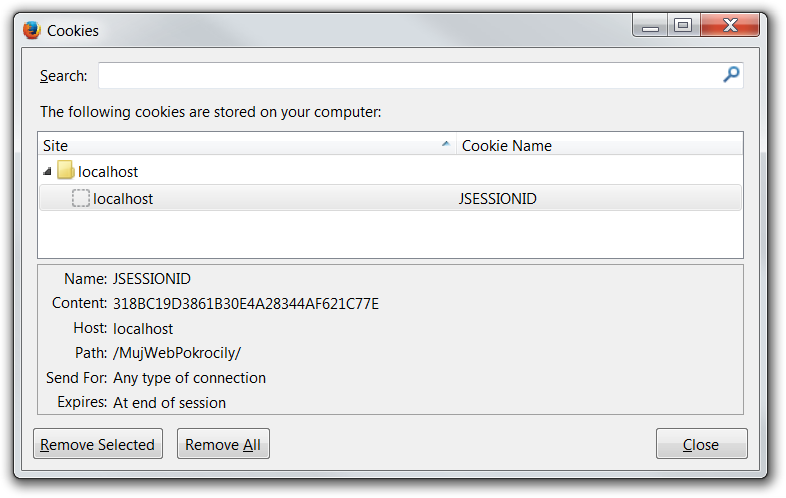Click the Remove Selected button
Image resolution: width=786 pixels, height=498 pixels.
[98, 444]
